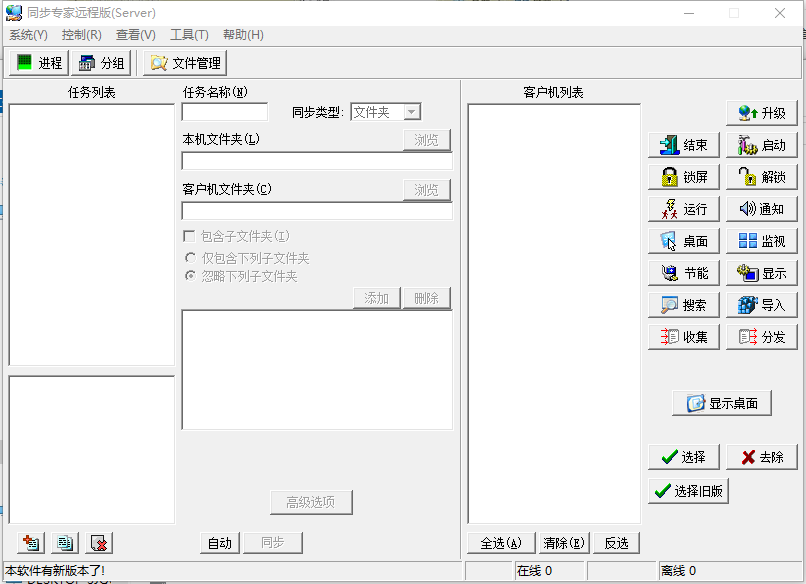Click the 收集 collect icon
This screenshot has height=584, width=806.
[672, 336]
